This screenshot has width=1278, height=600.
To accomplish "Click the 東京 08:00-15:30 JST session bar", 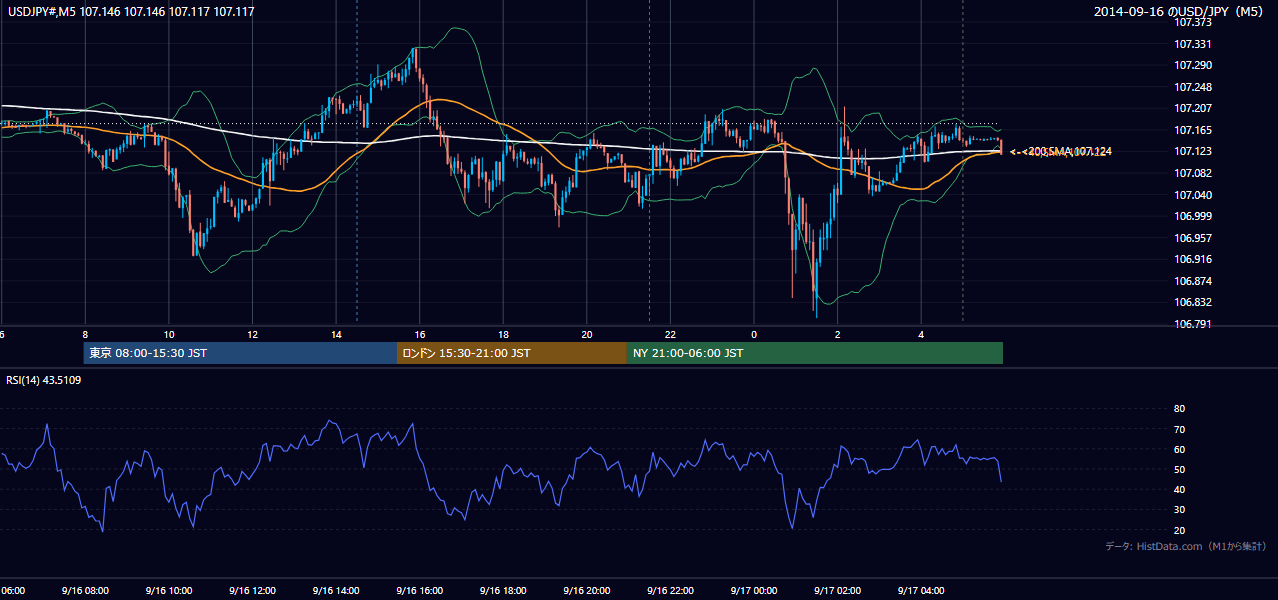I will tap(240, 353).
